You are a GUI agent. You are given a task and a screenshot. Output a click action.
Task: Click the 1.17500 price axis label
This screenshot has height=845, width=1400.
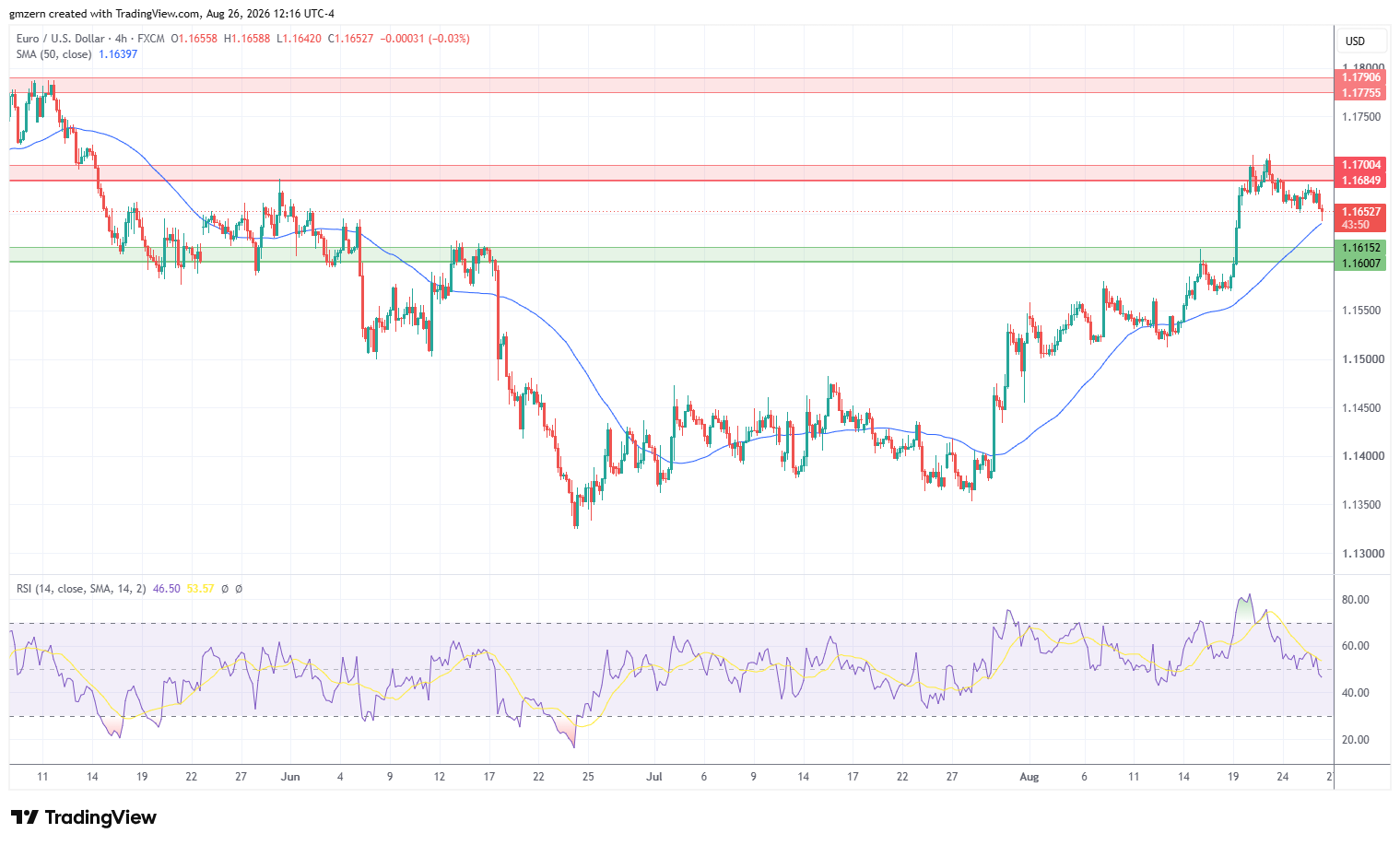tap(1362, 117)
